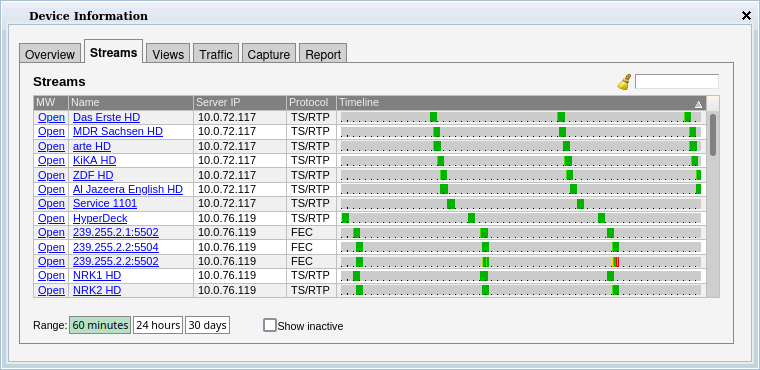Go to the Traffic tab
Viewport: 760px width, 370px height.
(x=216, y=54)
